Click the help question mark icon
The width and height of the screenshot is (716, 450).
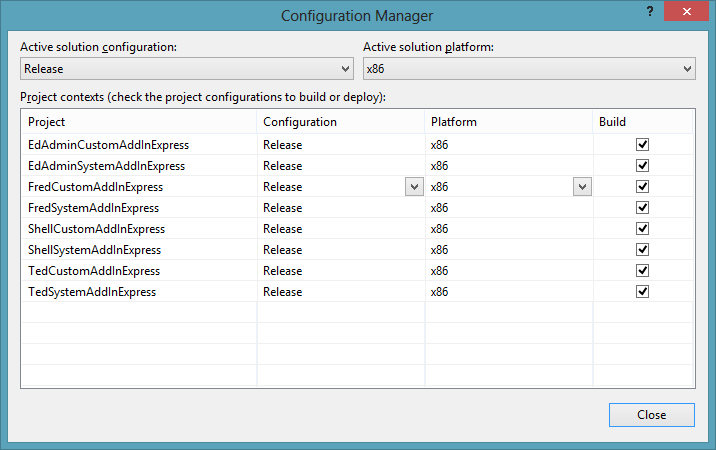650,11
